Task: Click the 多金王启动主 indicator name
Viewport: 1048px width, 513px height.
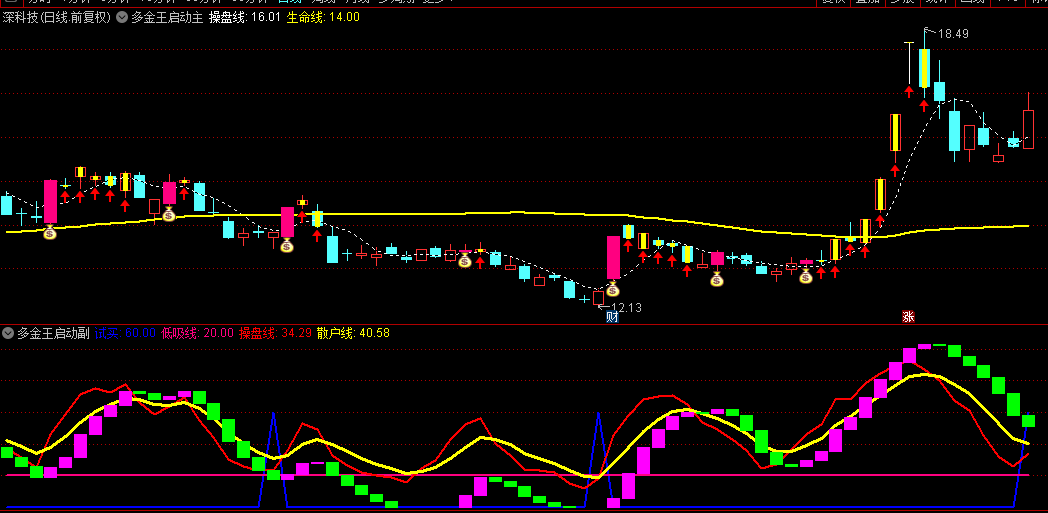Action: pyautogui.click(x=166, y=18)
